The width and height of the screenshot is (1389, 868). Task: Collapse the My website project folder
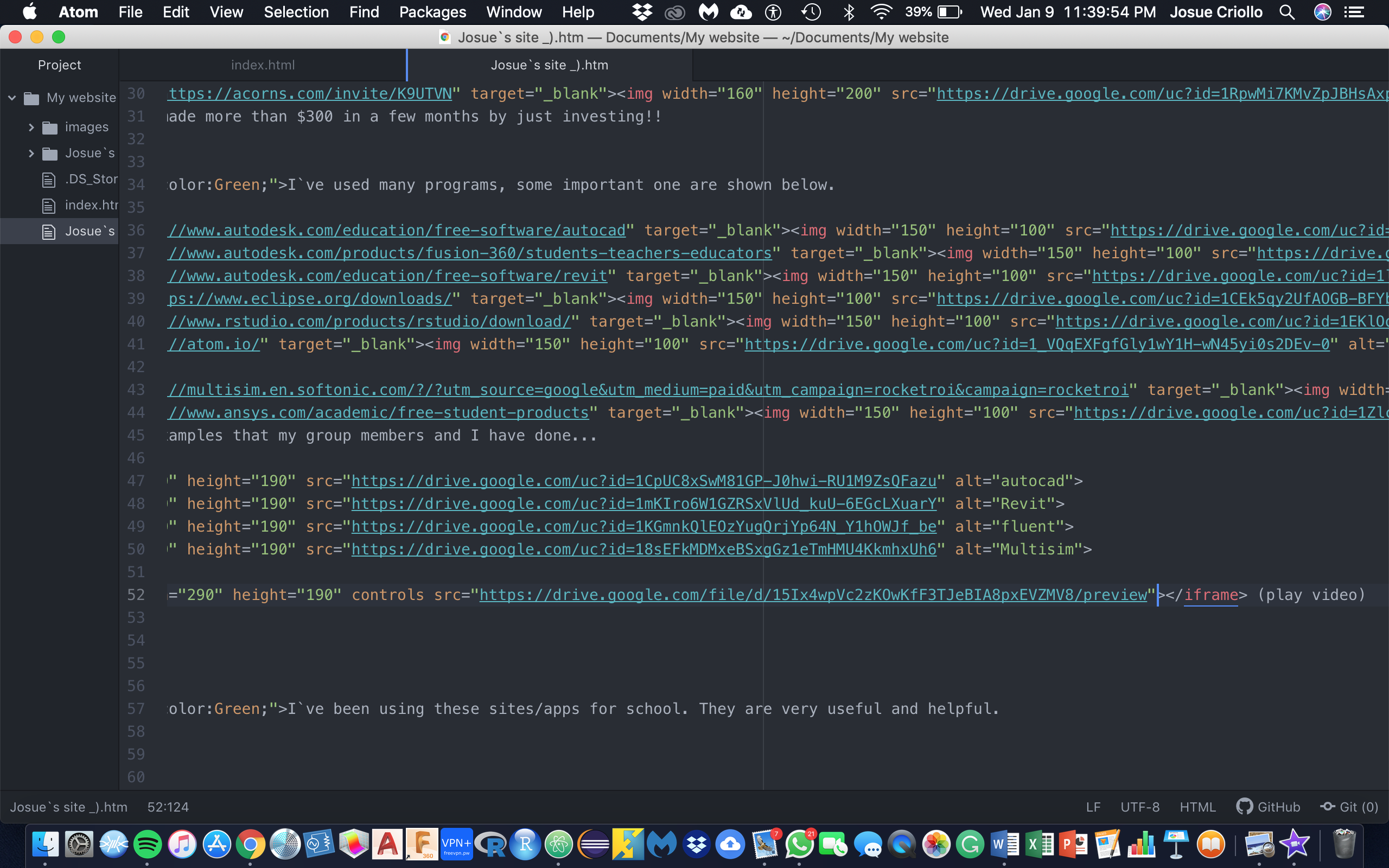[x=11, y=98]
